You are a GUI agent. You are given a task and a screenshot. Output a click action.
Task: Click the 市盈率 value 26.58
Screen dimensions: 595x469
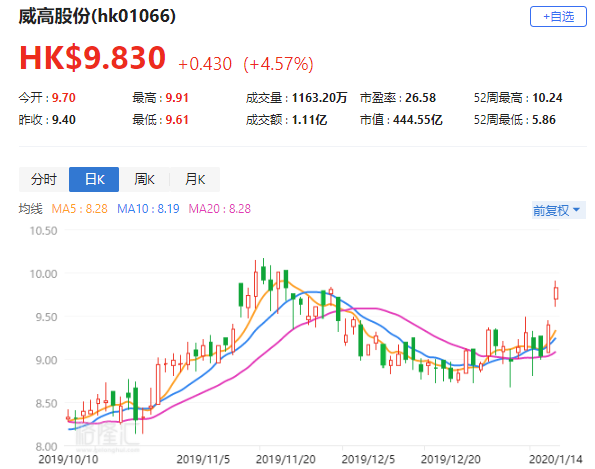pos(420,98)
